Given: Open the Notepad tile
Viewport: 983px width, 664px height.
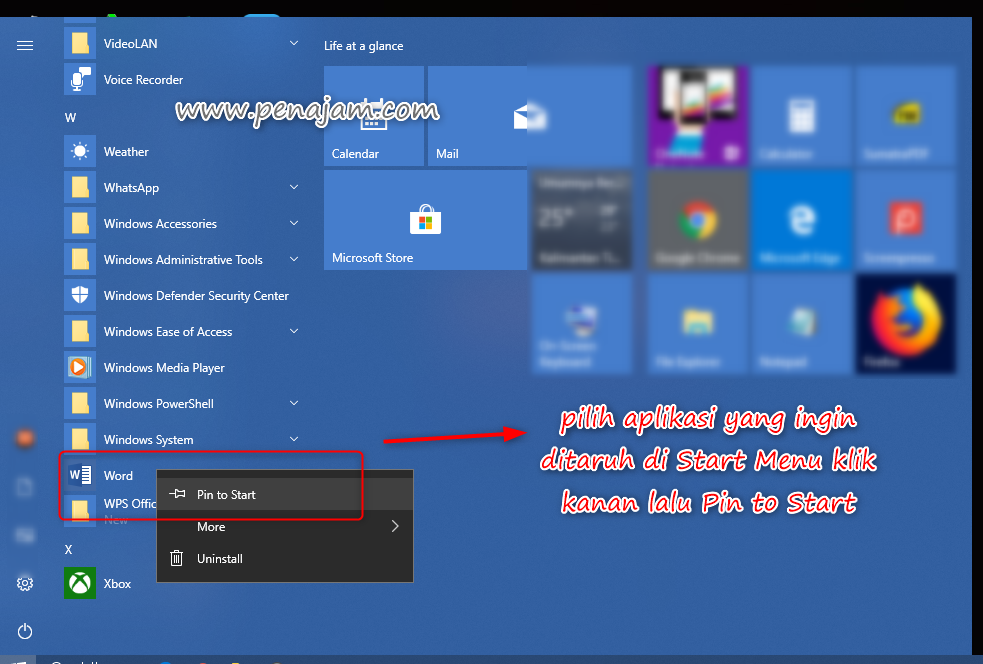Looking at the screenshot, I should [801, 324].
